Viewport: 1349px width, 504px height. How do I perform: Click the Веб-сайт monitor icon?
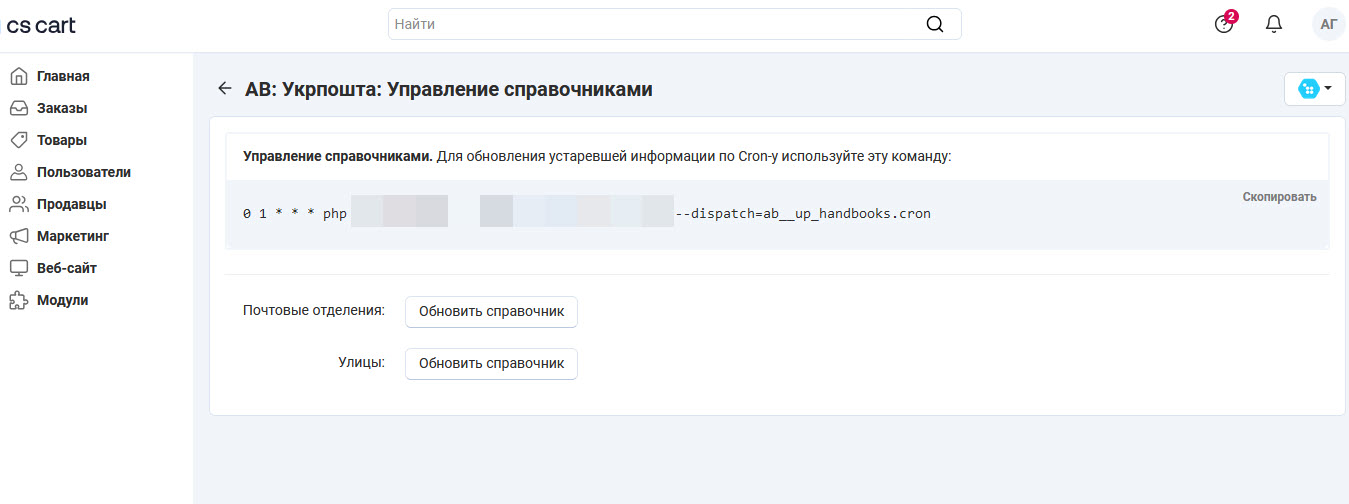[18, 268]
